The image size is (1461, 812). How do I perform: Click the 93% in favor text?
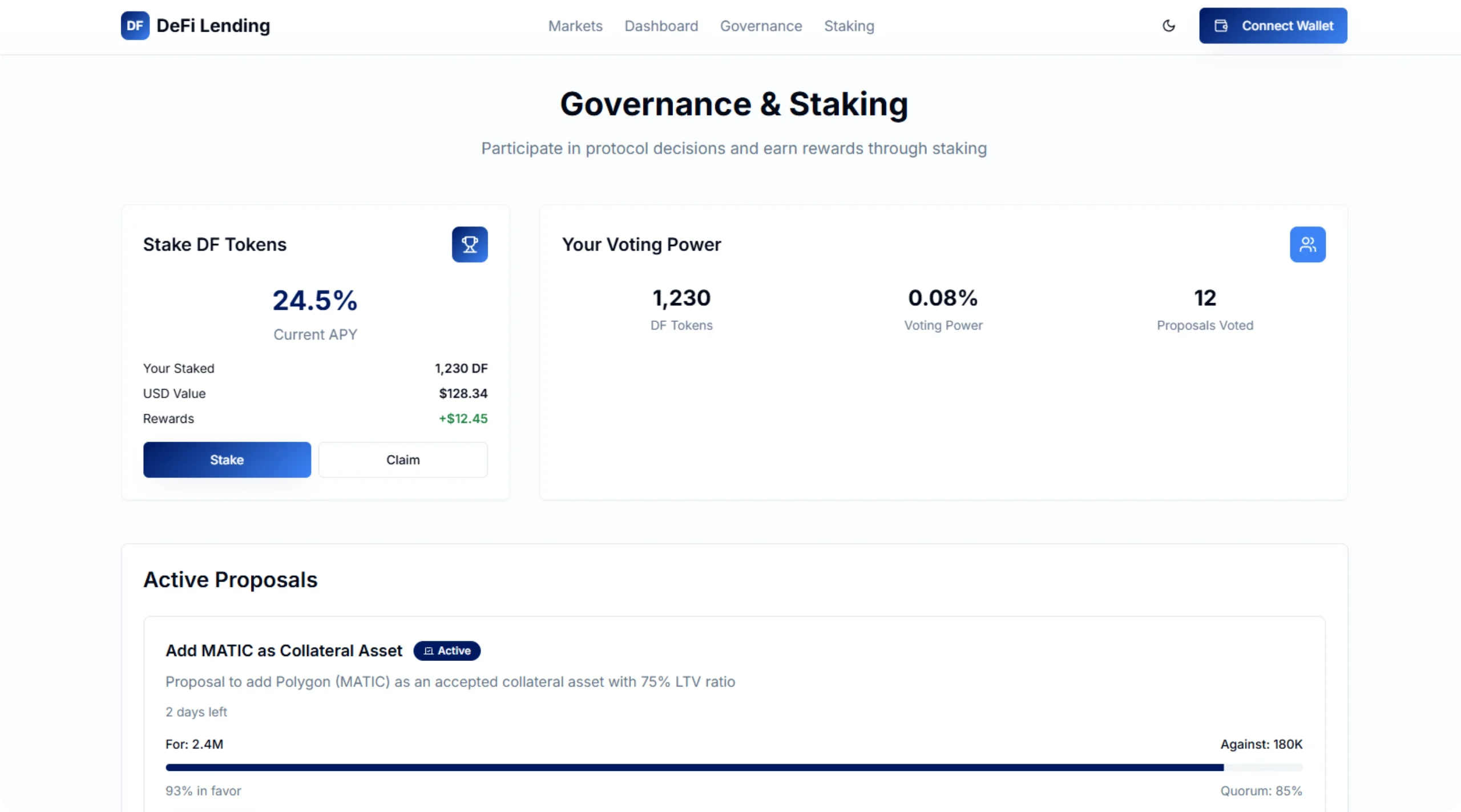[x=203, y=791]
